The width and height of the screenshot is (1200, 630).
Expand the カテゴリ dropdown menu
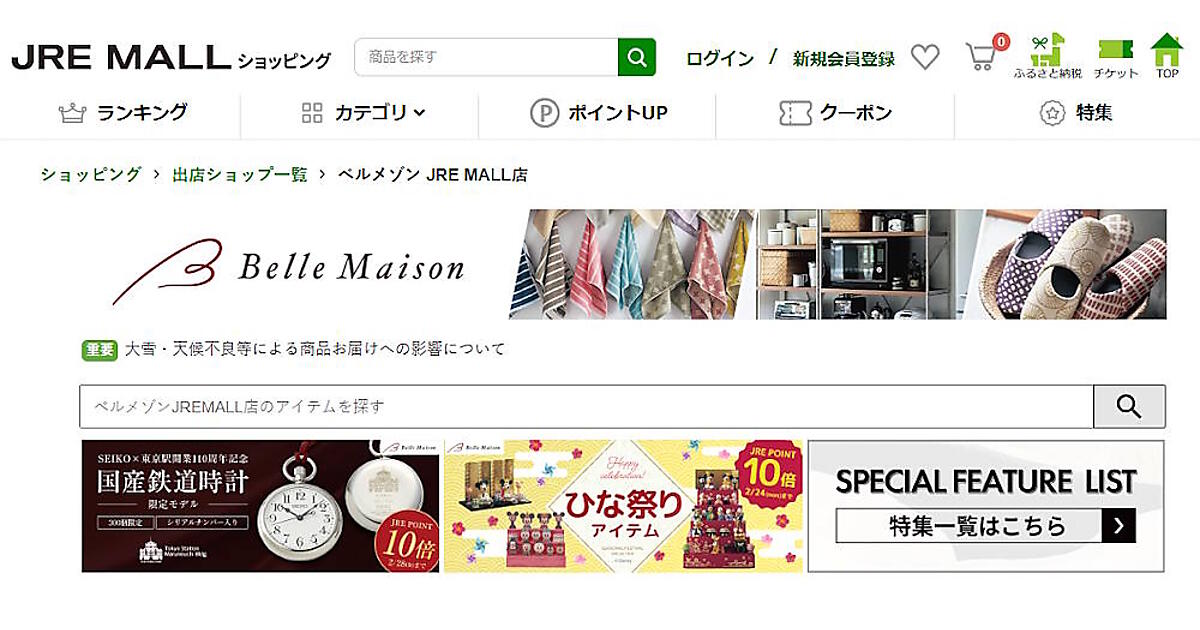pos(363,113)
